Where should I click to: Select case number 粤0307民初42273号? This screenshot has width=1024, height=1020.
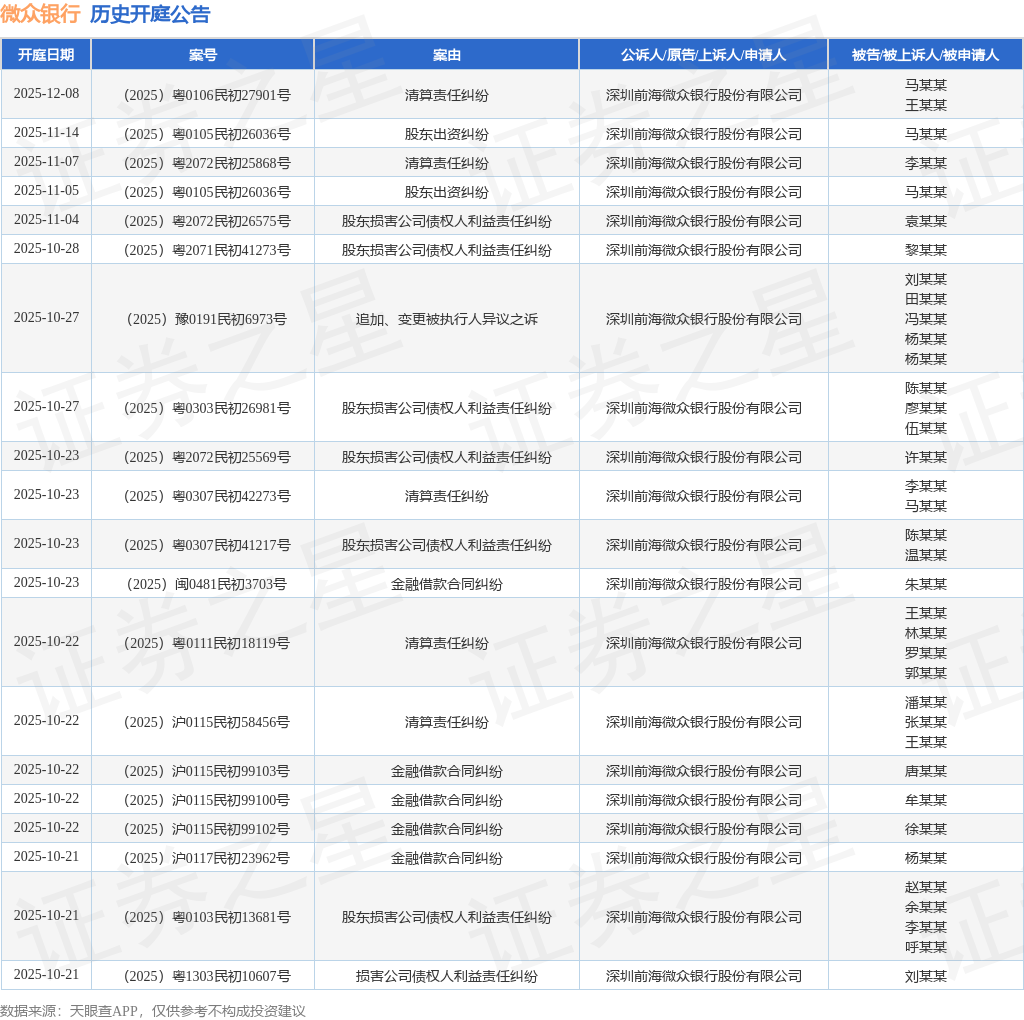pyautogui.click(x=207, y=496)
